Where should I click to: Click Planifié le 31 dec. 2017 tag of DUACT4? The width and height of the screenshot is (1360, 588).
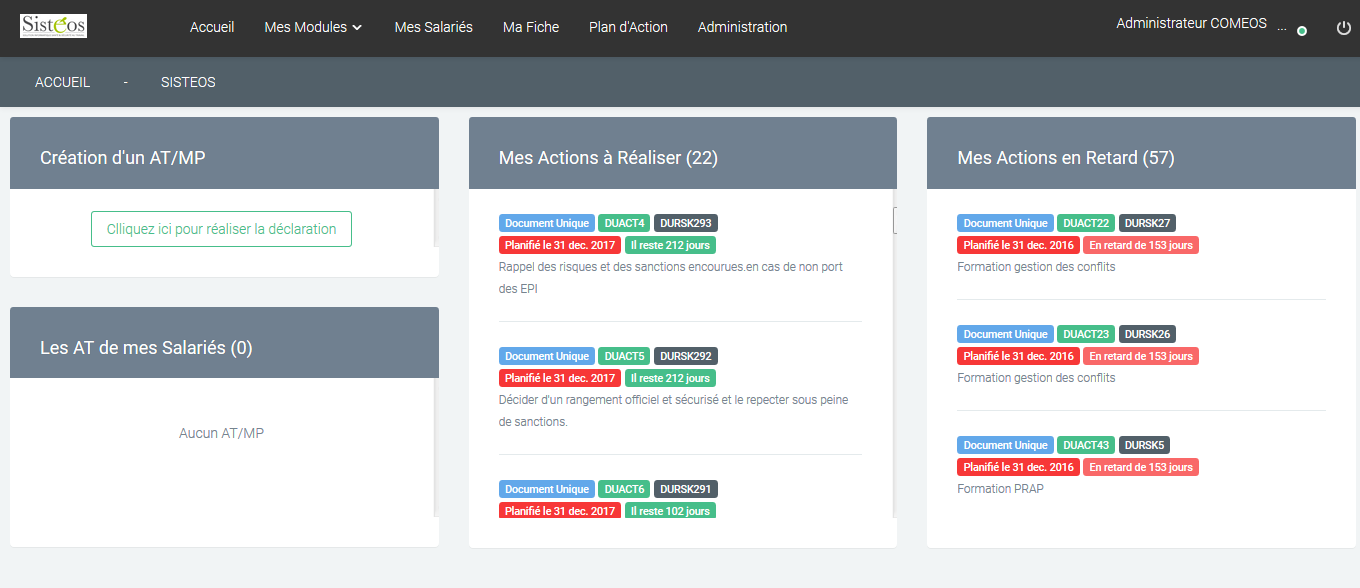(560, 245)
